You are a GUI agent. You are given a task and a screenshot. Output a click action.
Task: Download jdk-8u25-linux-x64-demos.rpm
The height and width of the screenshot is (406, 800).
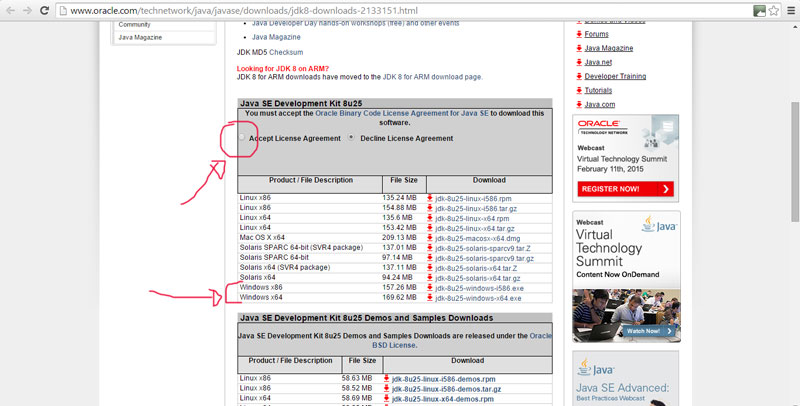[x=442, y=399]
